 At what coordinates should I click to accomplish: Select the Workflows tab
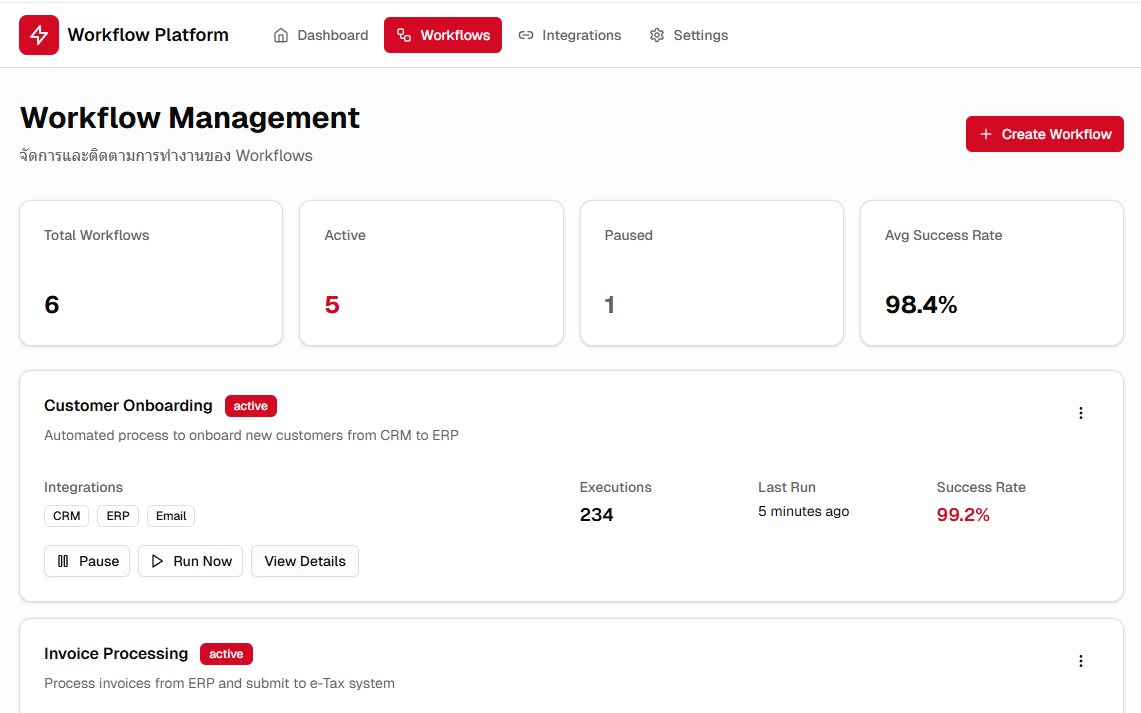pyautogui.click(x=442, y=35)
